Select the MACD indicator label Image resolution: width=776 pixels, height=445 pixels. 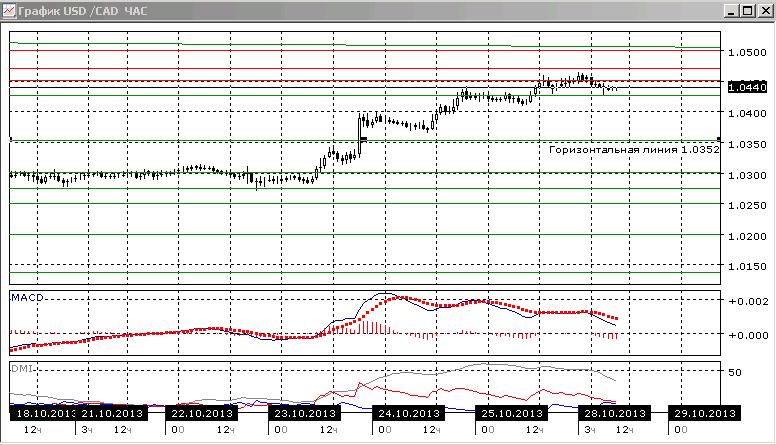[28, 297]
